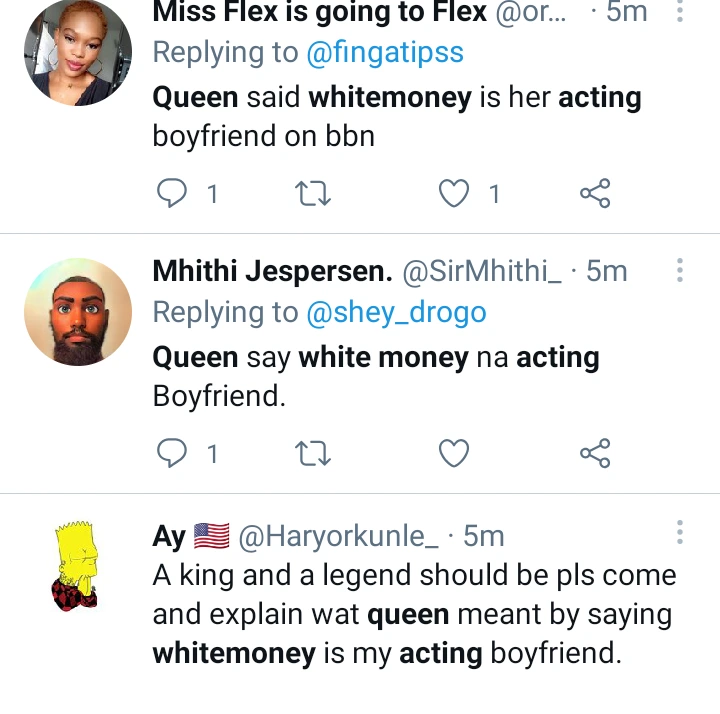The height and width of the screenshot is (714, 720).
Task: Open more options for Miss Flex's tweet
Action: click(680, 11)
